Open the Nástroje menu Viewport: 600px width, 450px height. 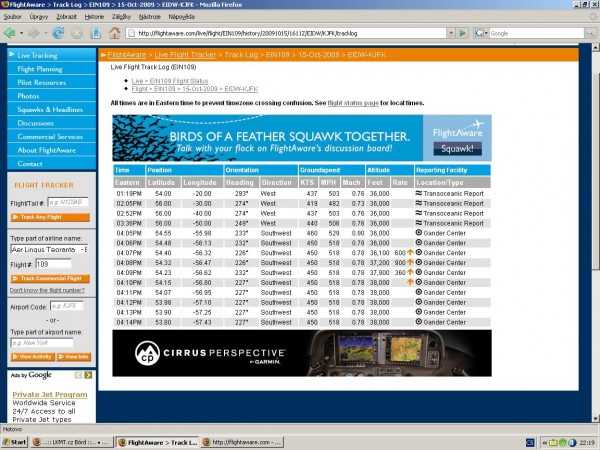[x=150, y=17]
